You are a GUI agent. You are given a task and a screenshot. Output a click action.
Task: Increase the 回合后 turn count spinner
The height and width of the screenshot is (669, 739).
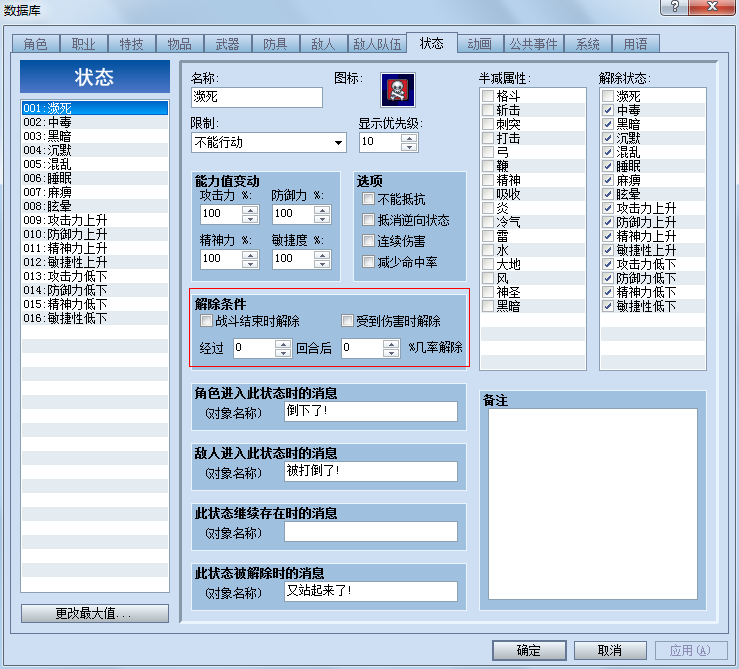point(283,344)
